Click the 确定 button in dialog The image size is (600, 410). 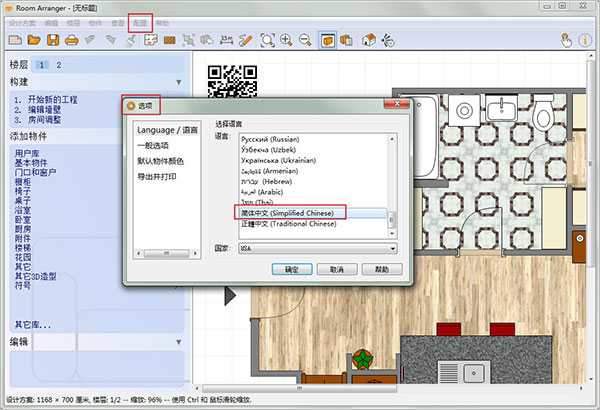[291, 270]
